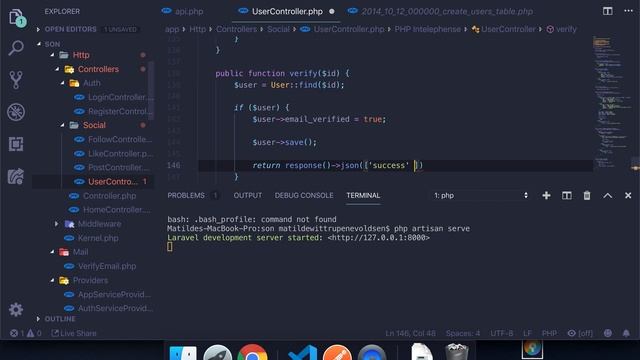Place cursor in the terminal prompt area
The image size is (640, 360).
point(170,247)
